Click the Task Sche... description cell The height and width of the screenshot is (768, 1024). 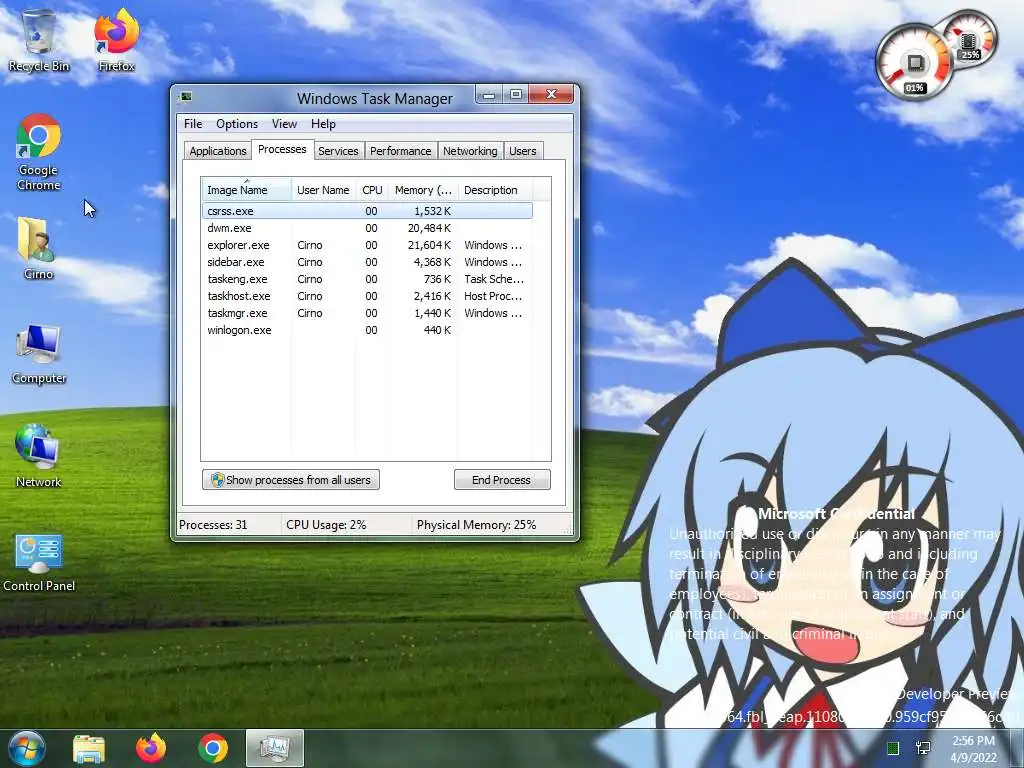pos(494,279)
